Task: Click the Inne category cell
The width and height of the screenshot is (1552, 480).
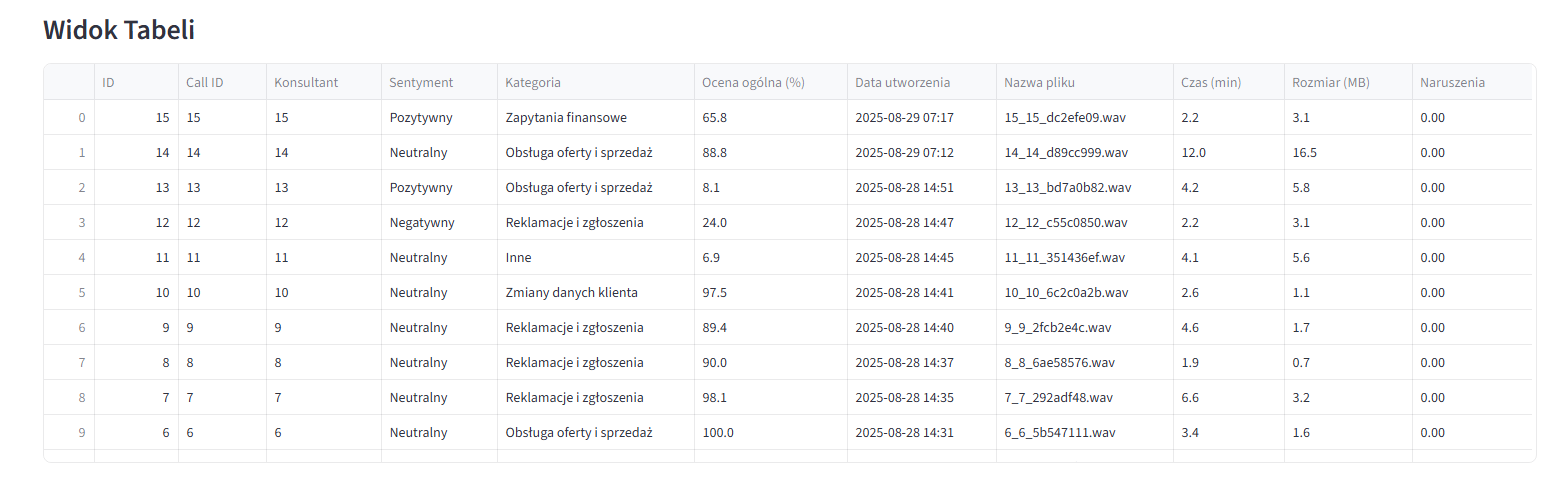Action: (x=518, y=258)
